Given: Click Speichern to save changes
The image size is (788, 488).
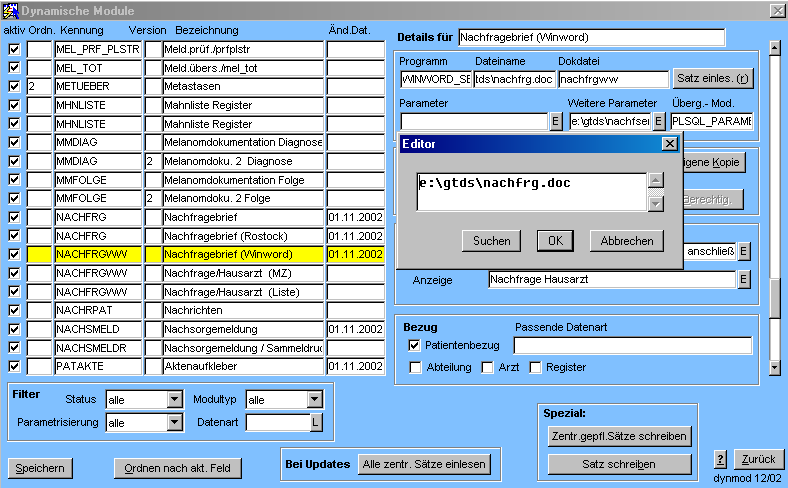Looking at the screenshot, I should coord(40,468).
